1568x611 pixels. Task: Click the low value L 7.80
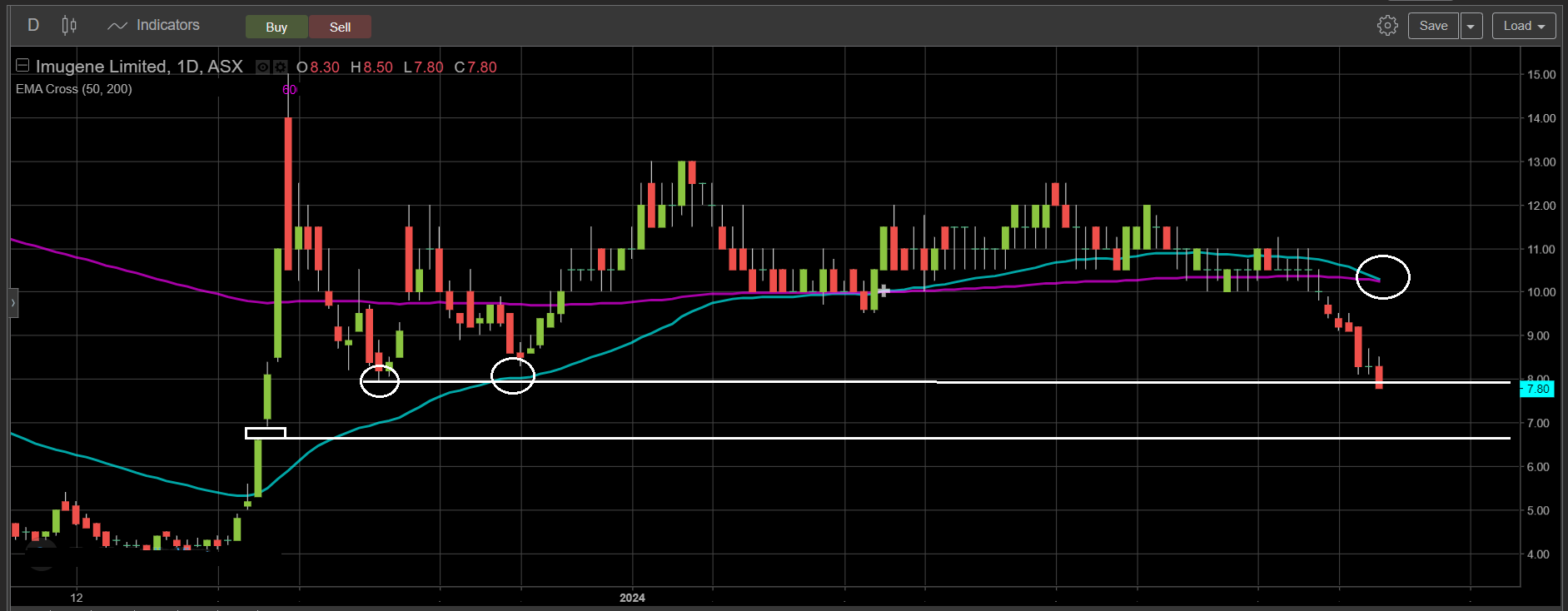click(423, 67)
